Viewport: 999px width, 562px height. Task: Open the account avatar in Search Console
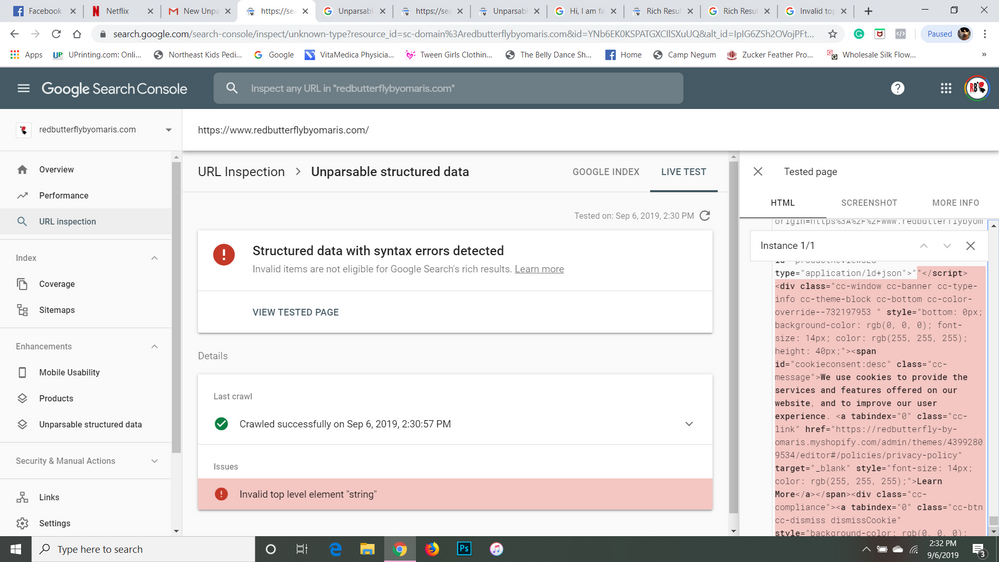(x=977, y=88)
